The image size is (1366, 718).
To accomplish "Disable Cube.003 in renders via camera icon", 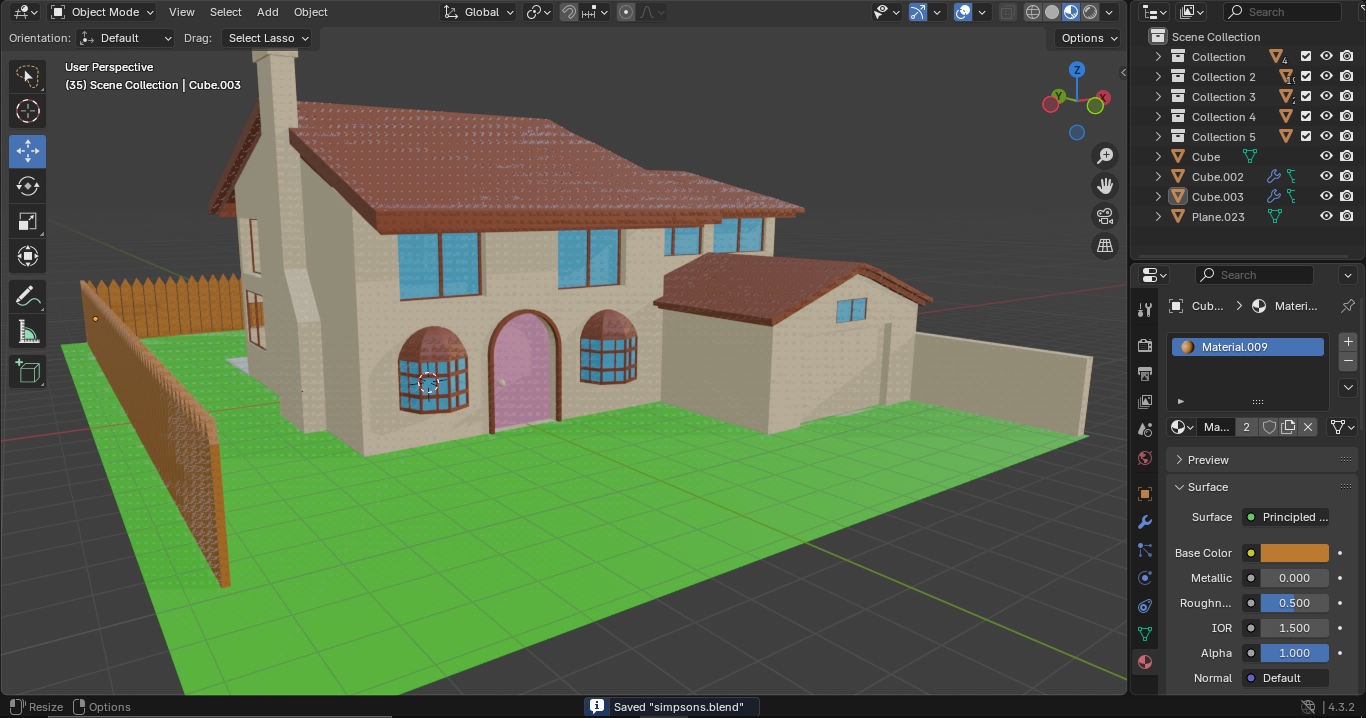I will [1347, 196].
